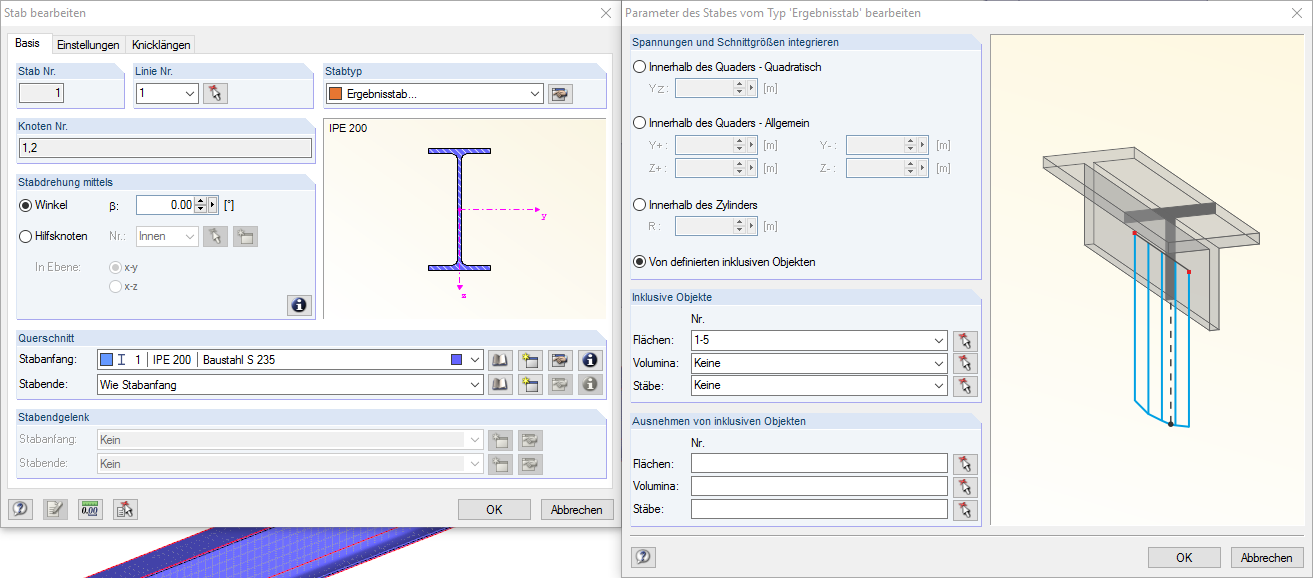Image resolution: width=1313 pixels, height=578 pixels.
Task: Click the cross-section info button under Hilfsknoten
Action: [298, 305]
